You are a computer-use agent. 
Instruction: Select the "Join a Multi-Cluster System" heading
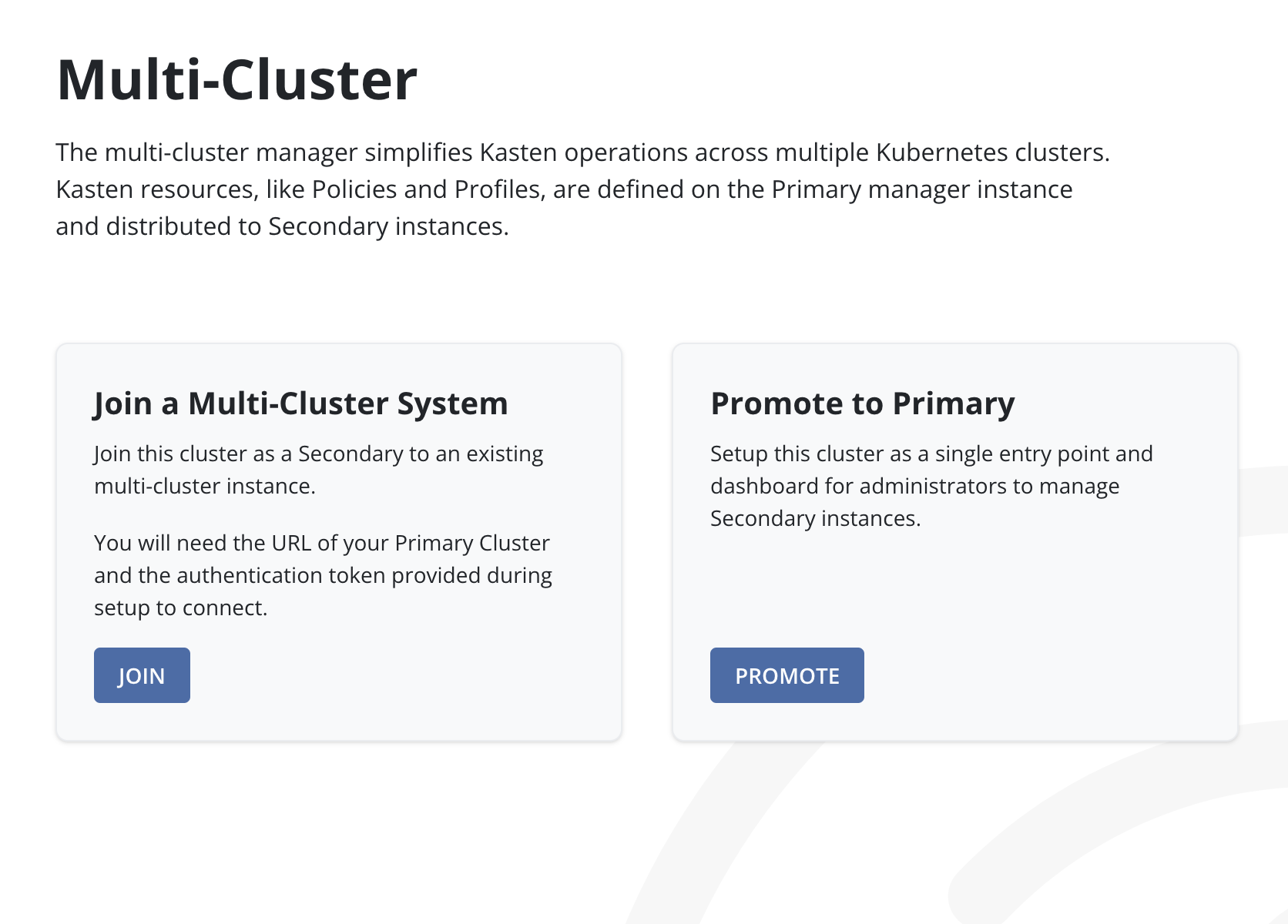pyautogui.click(x=300, y=403)
